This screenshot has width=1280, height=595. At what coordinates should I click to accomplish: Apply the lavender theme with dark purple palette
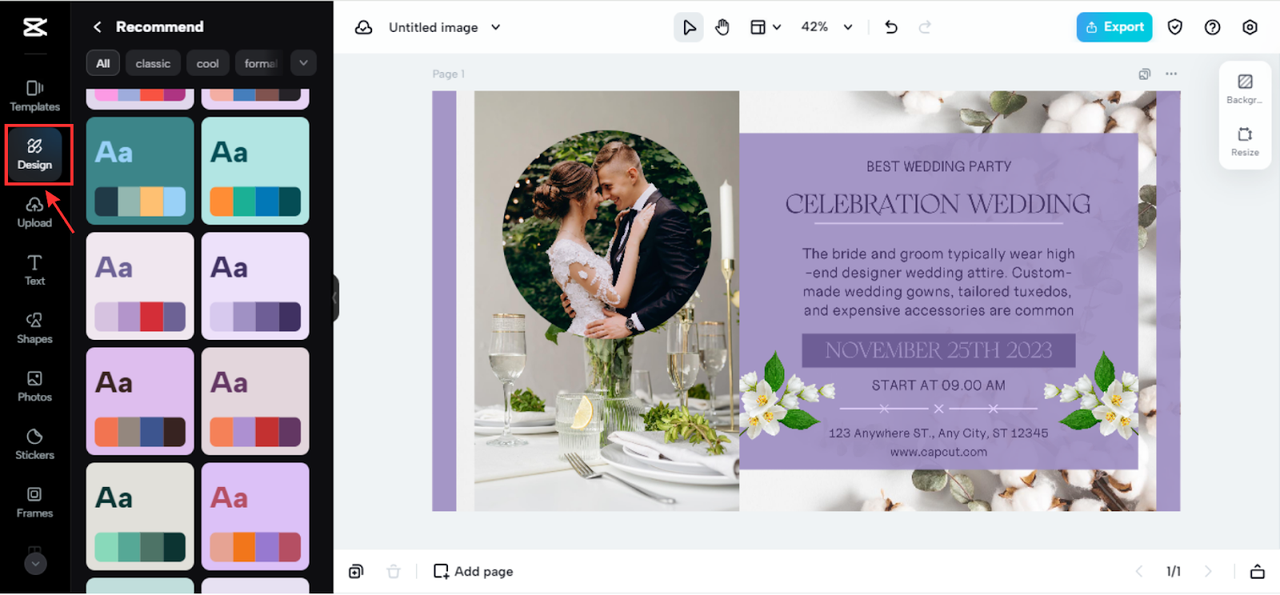click(255, 286)
